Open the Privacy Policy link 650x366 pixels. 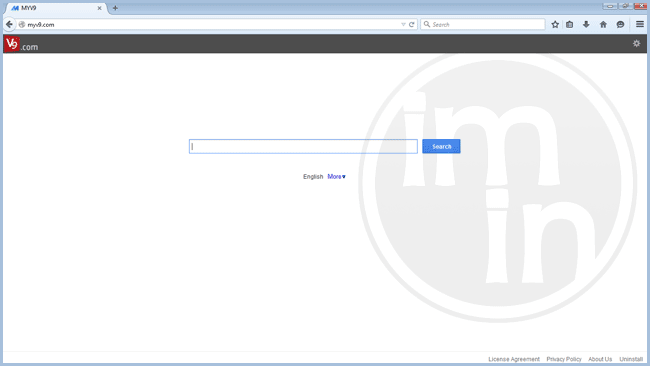click(564, 359)
